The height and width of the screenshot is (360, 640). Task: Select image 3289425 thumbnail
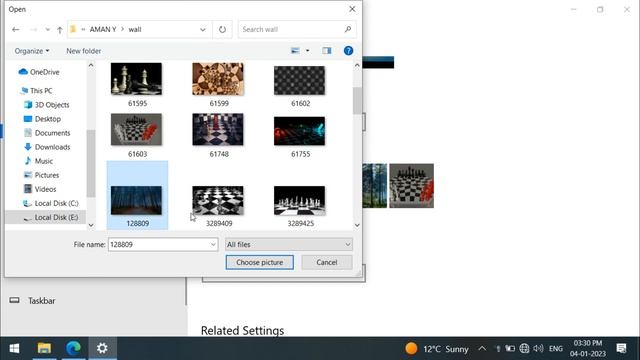[x=300, y=200]
